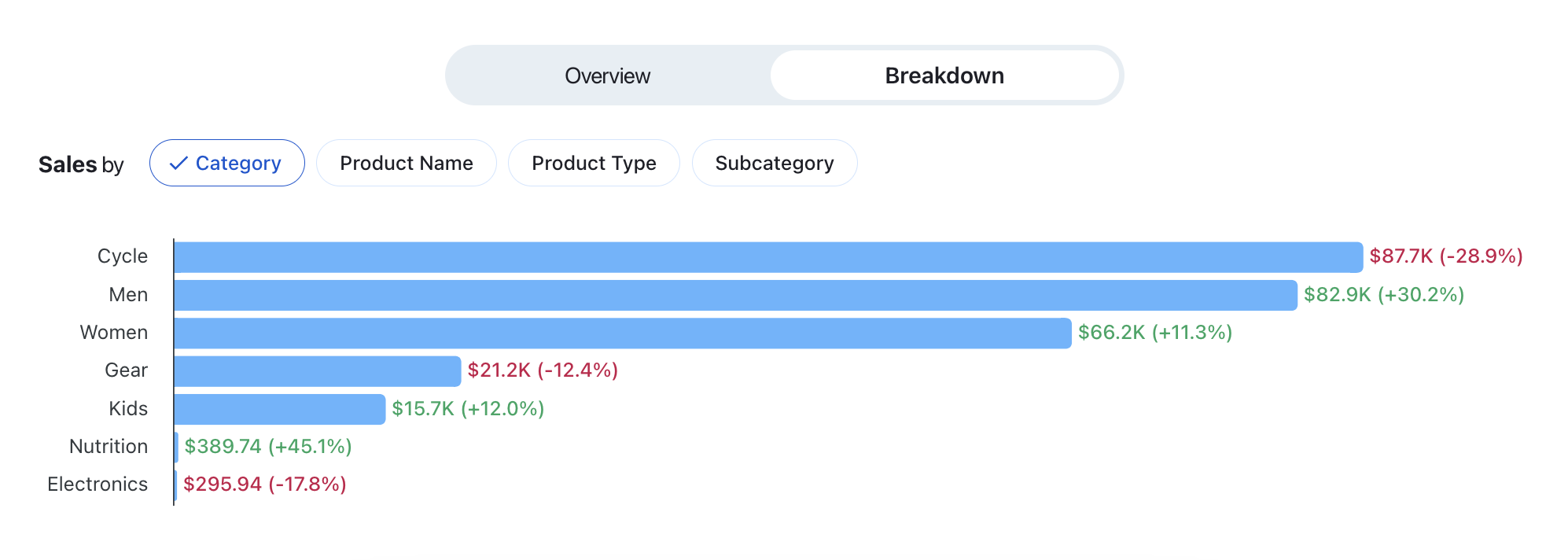
Task: Click the Cycle sales bar
Action: (x=767, y=257)
